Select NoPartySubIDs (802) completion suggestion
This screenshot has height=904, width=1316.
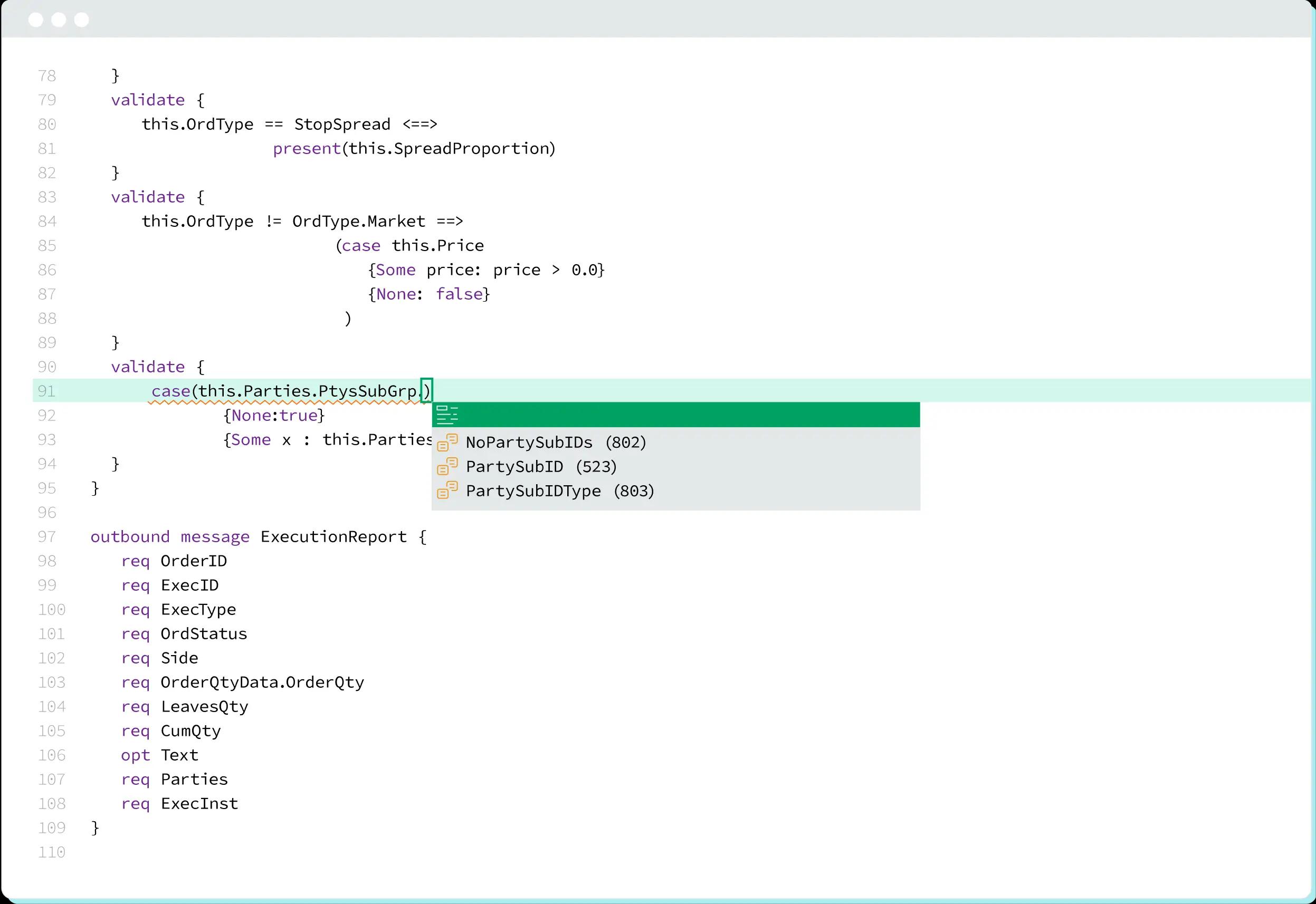tap(555, 443)
